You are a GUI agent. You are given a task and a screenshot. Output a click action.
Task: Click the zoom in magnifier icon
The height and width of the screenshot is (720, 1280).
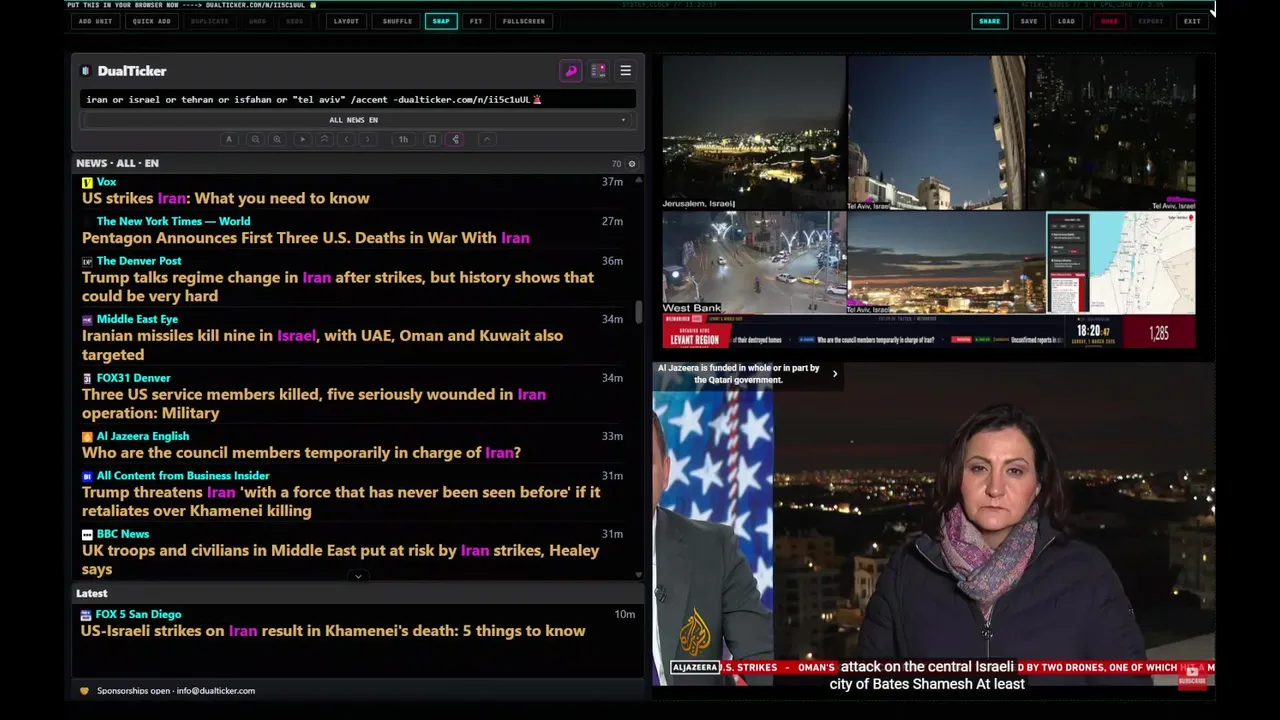277,140
